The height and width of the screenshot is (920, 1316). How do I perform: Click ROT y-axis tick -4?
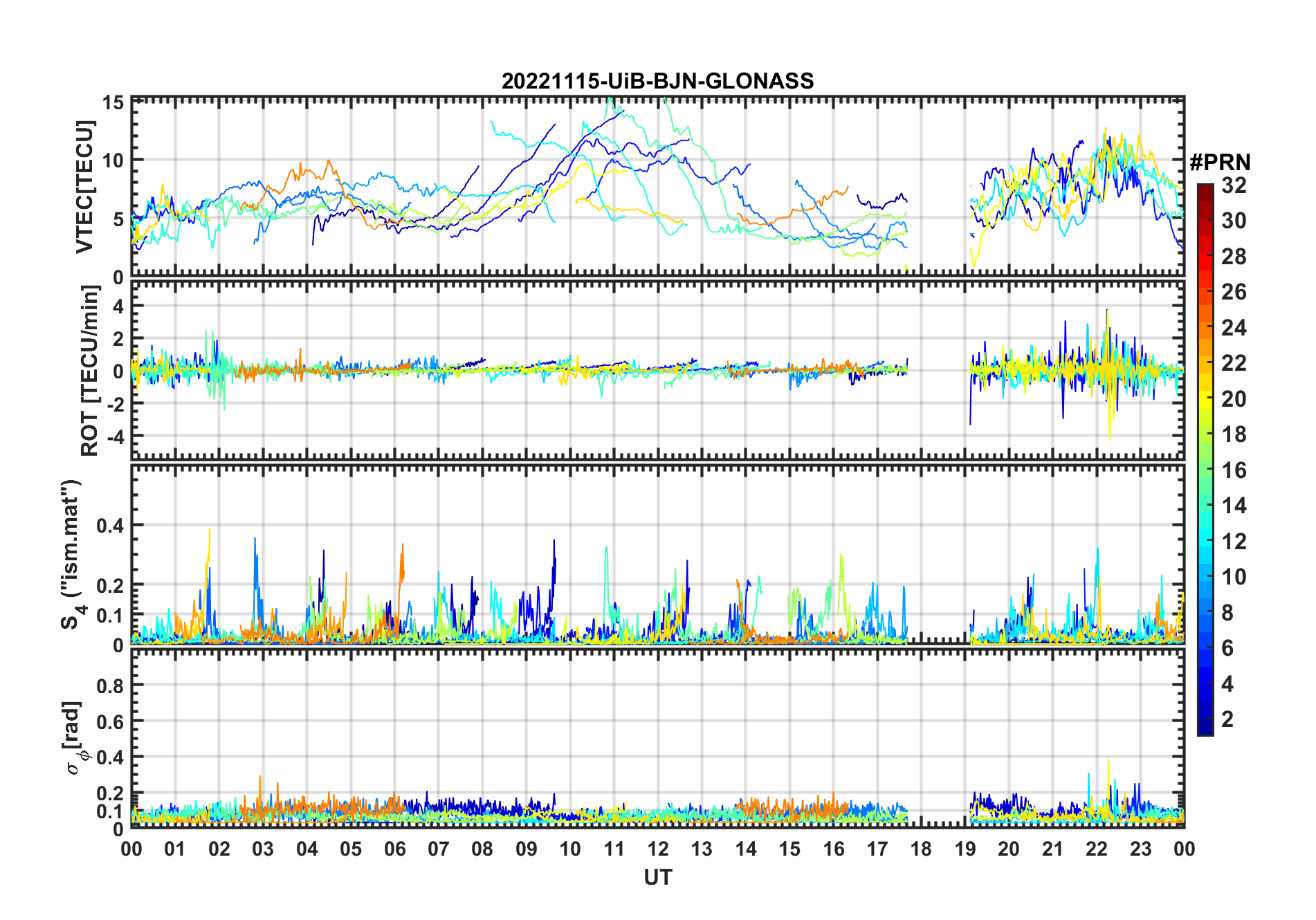pos(114,436)
